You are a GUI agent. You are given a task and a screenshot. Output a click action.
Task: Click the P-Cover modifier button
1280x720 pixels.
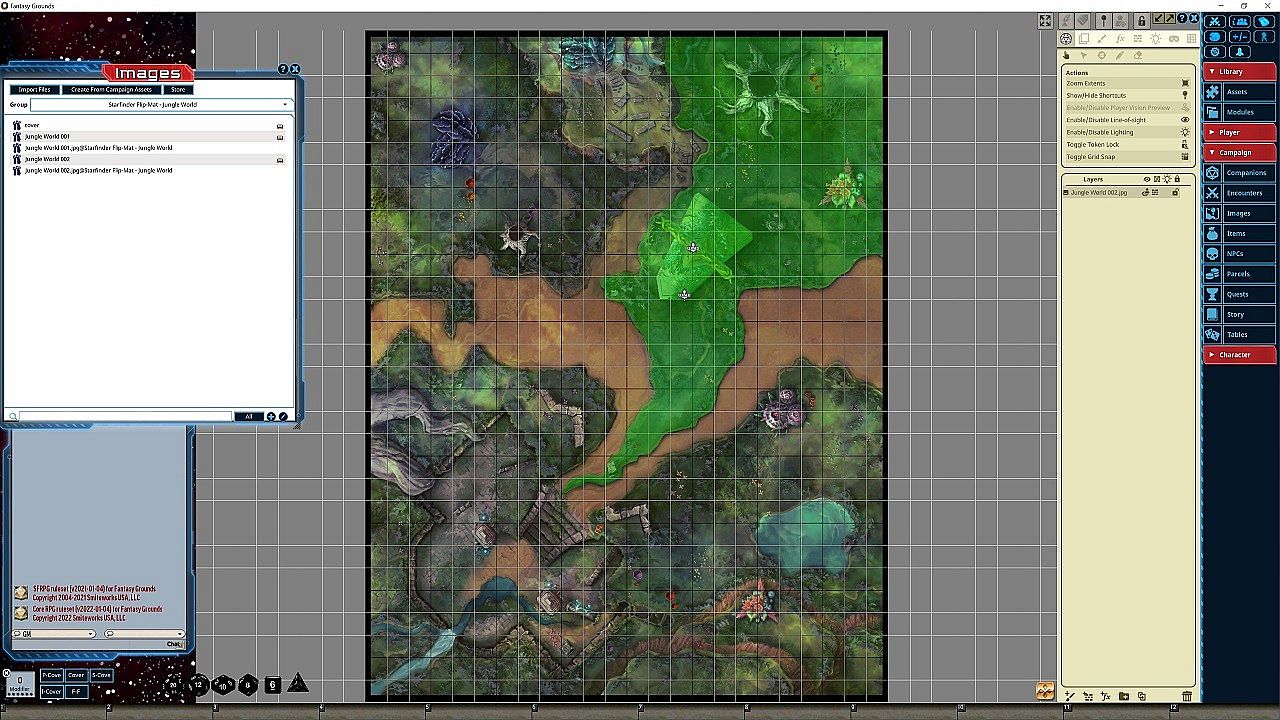click(51, 675)
